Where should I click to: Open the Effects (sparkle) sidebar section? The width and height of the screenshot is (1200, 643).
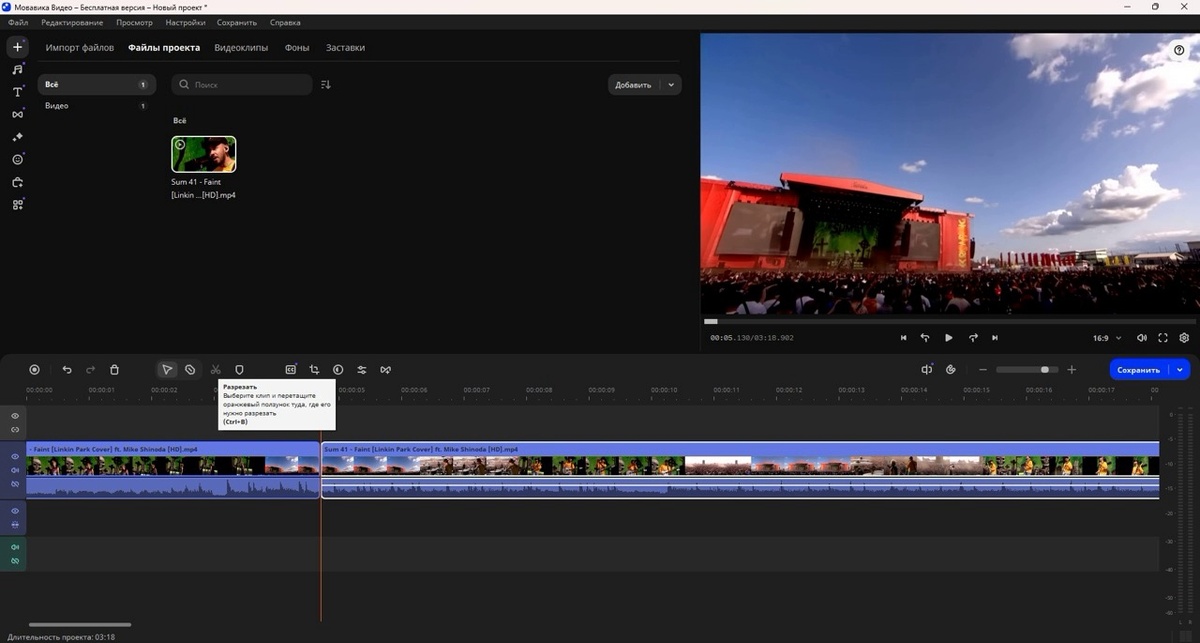[17, 137]
